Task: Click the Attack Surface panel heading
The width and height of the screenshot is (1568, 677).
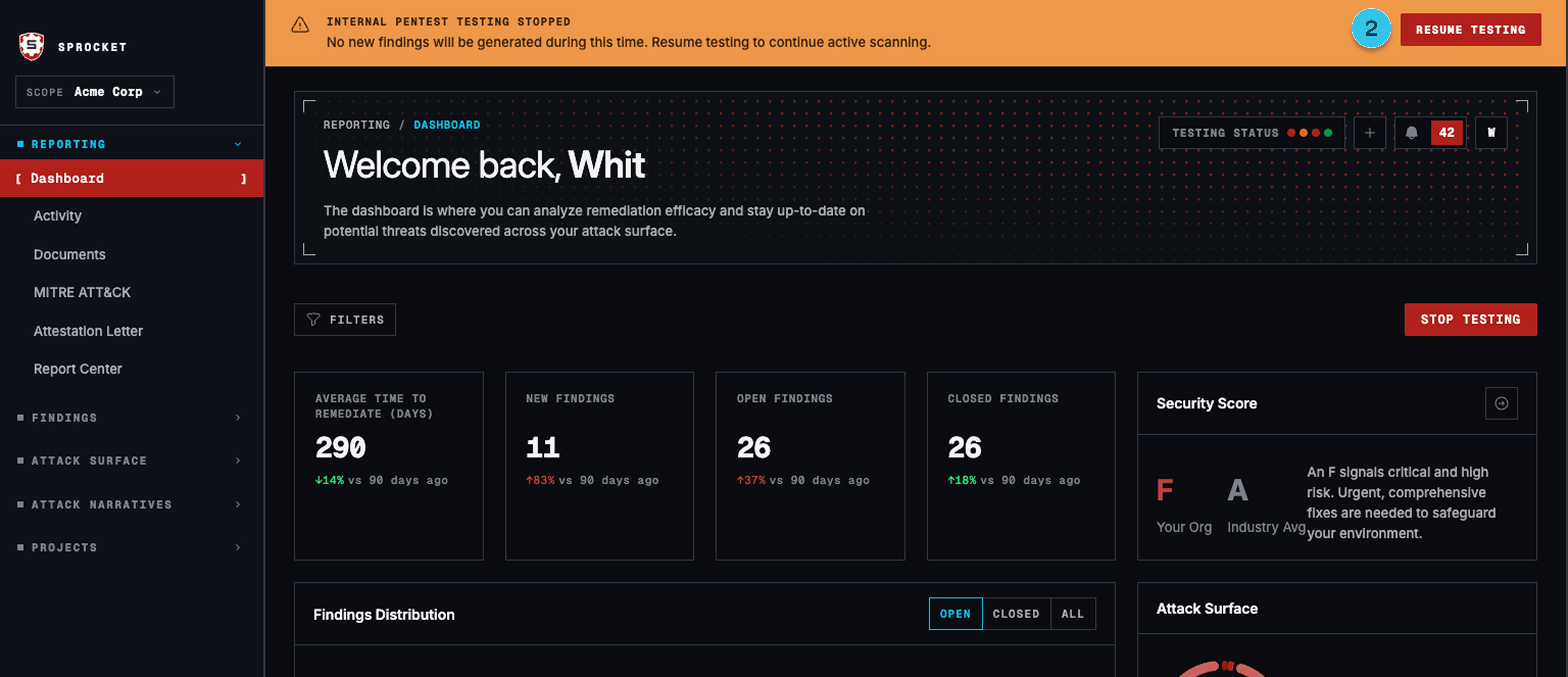Action: pyautogui.click(x=1207, y=609)
